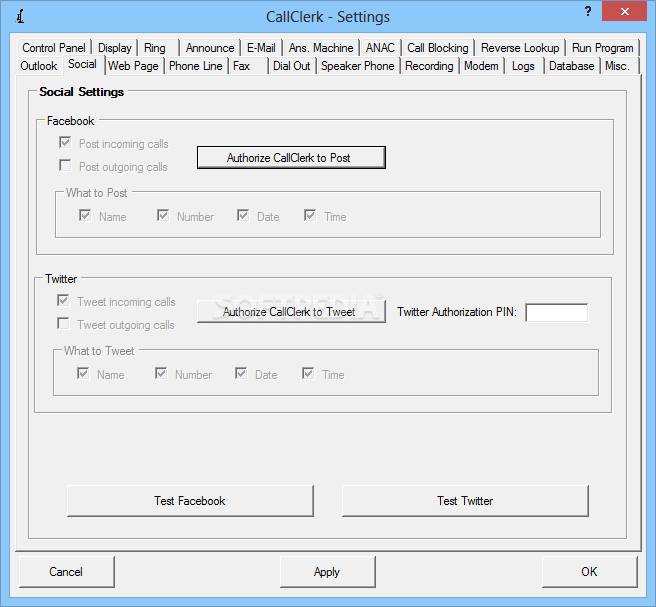Open the Database tab
This screenshot has height=607, width=656.
click(x=571, y=66)
